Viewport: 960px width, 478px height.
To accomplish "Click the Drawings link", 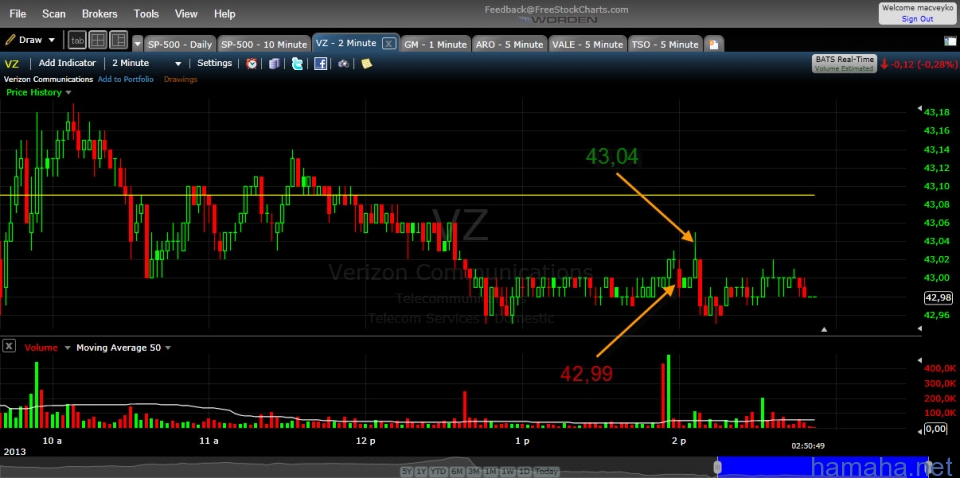I will 181,79.
